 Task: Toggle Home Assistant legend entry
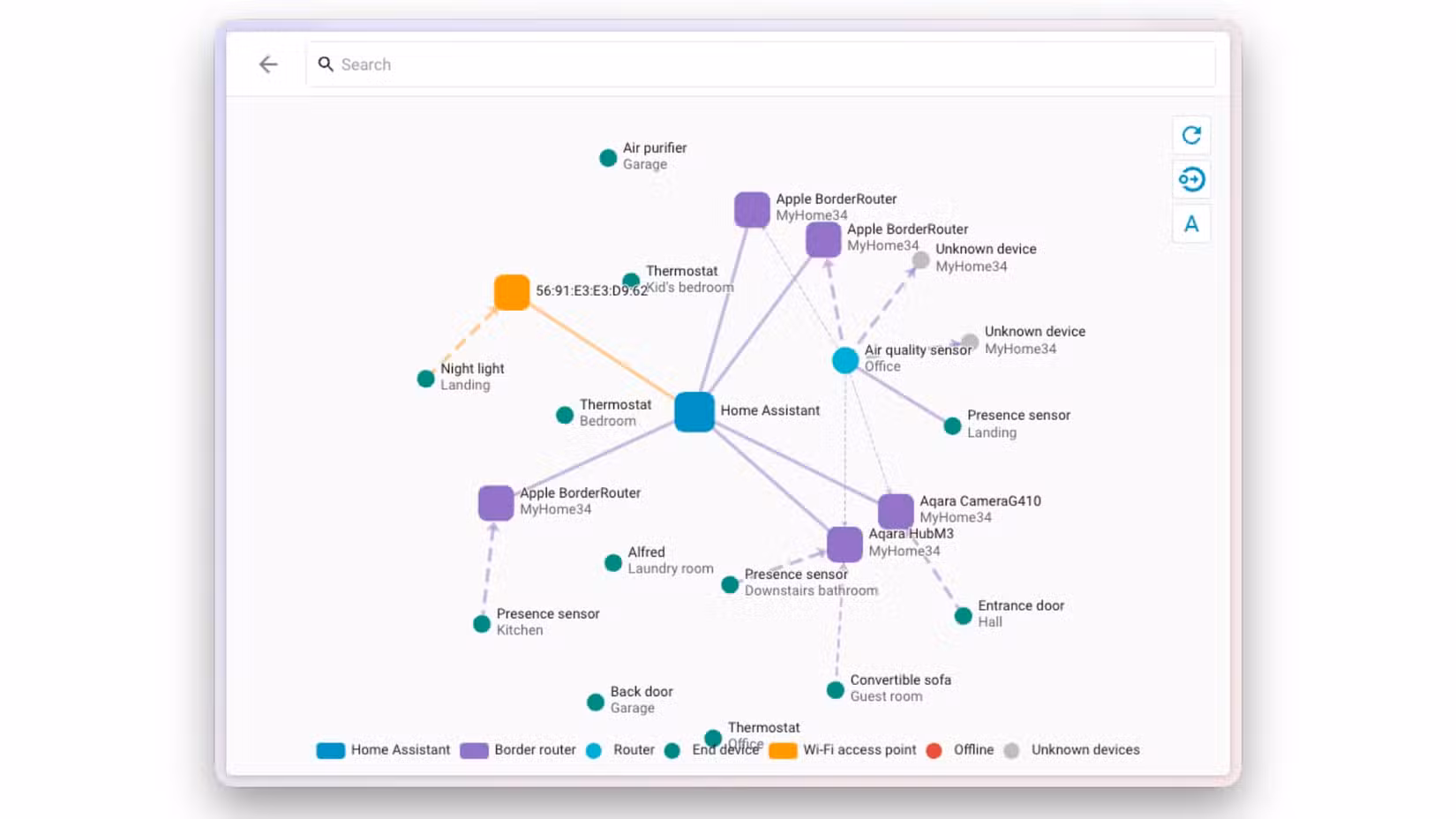click(383, 750)
